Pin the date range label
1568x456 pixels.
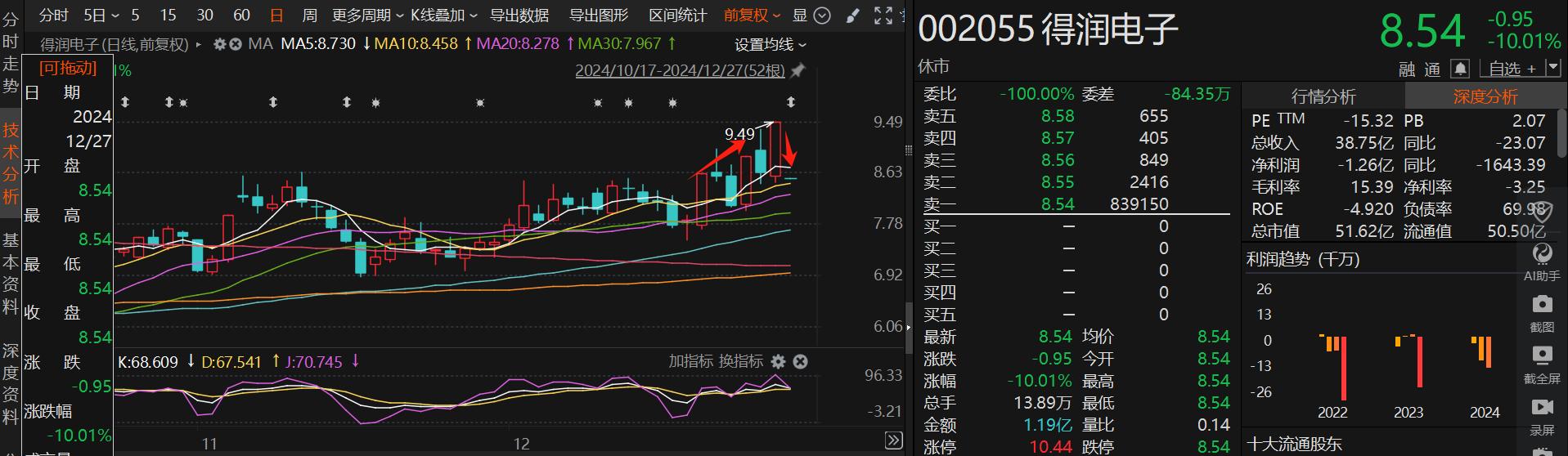[798, 71]
